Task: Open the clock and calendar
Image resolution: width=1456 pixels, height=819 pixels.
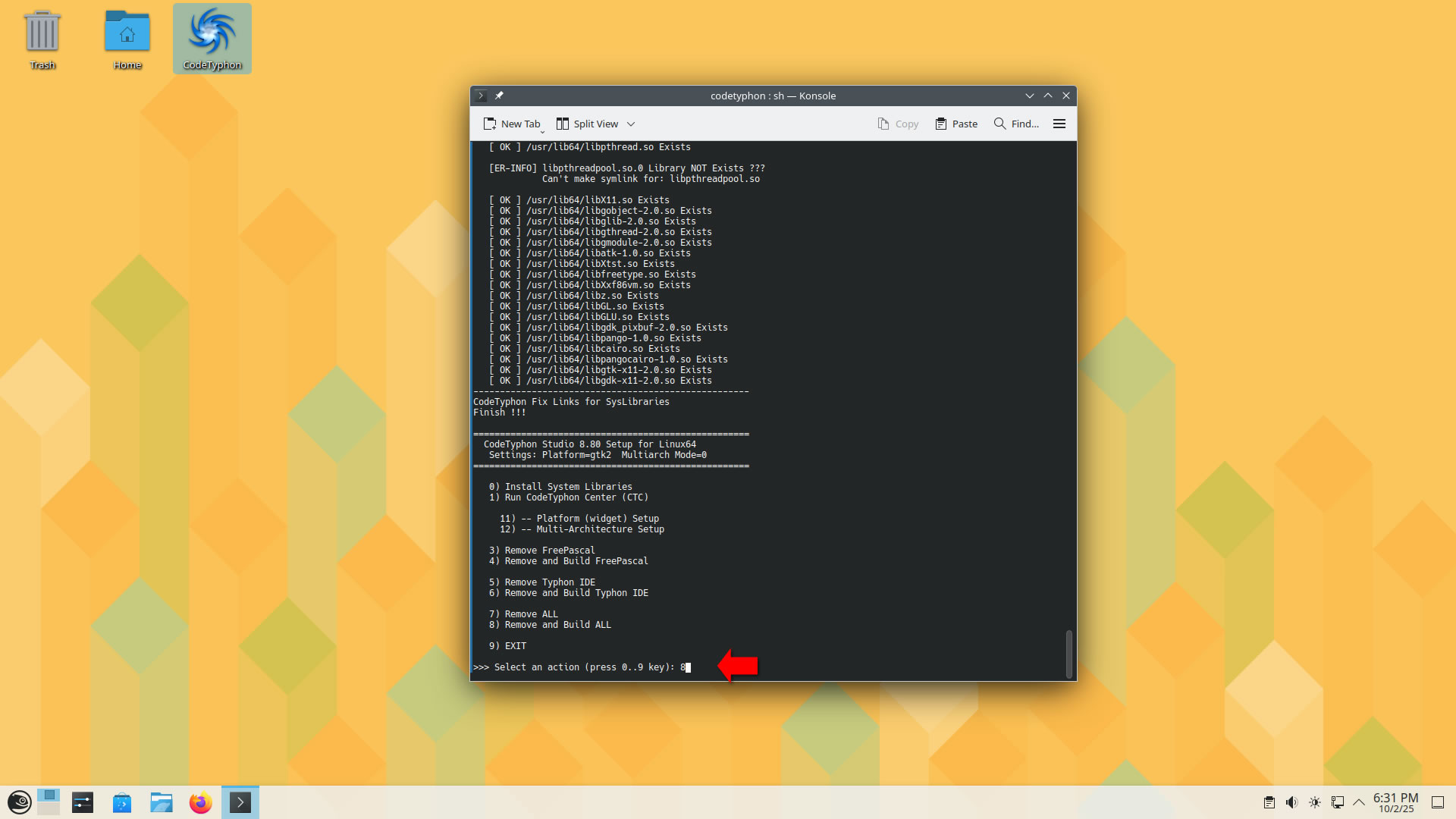Action: click(1395, 802)
